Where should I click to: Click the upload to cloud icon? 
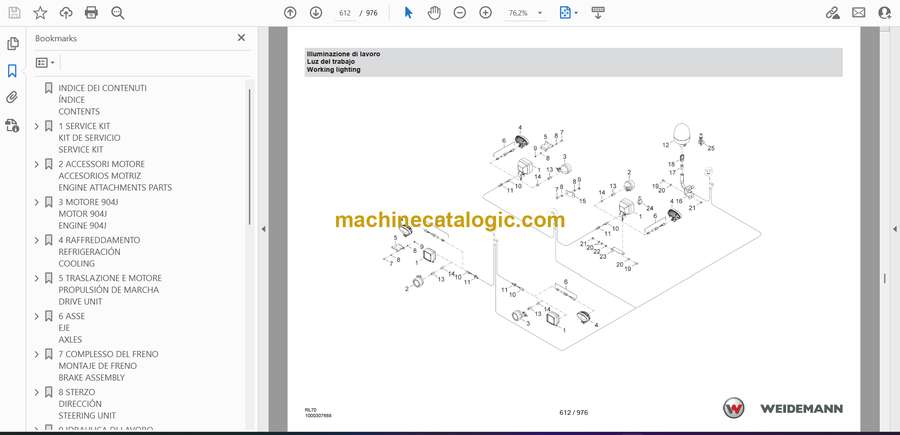click(x=66, y=13)
